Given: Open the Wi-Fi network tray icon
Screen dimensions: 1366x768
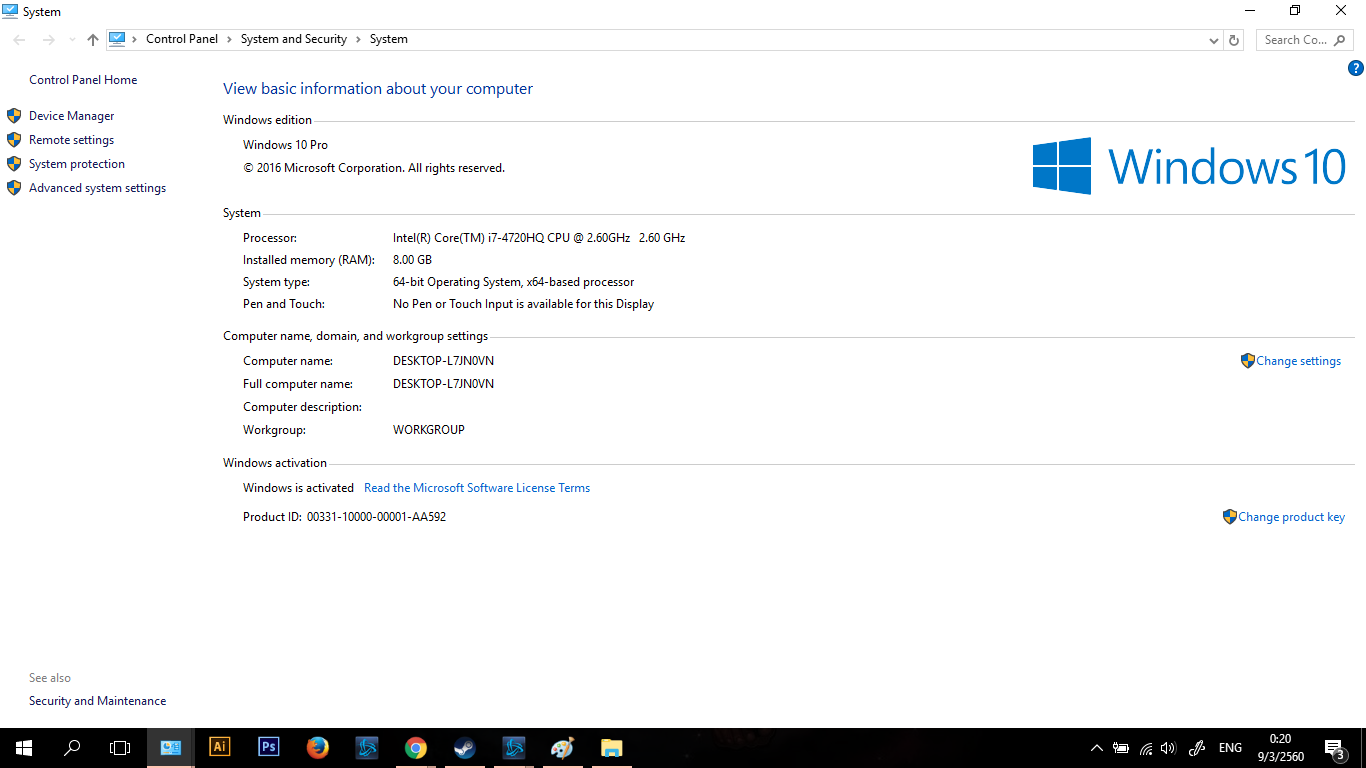Looking at the screenshot, I should click(x=1146, y=748).
